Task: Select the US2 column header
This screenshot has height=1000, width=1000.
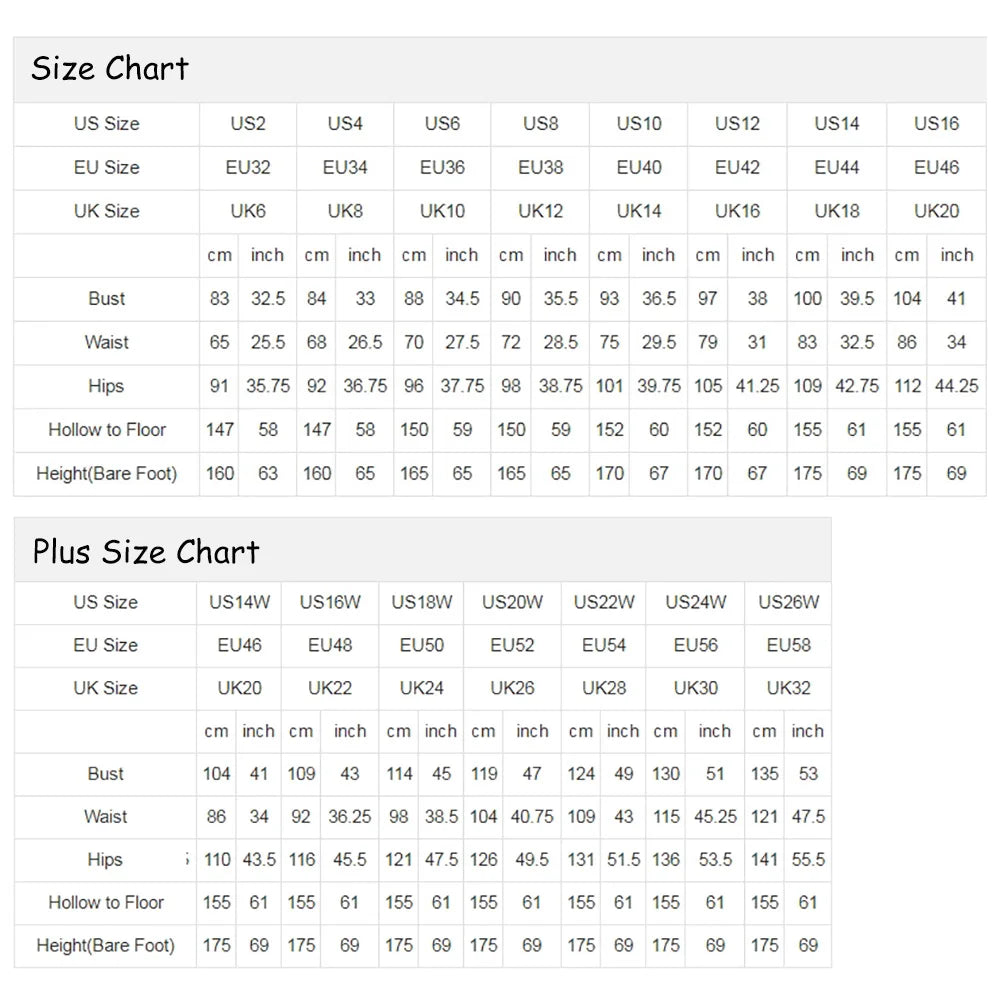Action: tap(248, 124)
